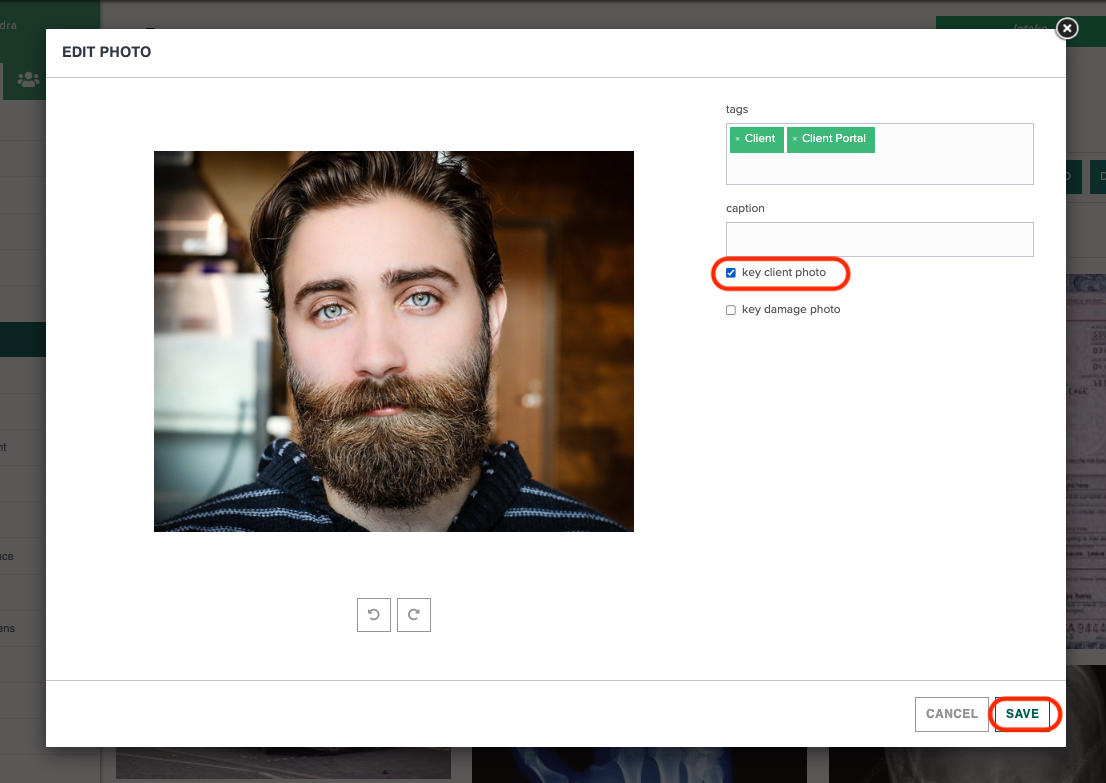The height and width of the screenshot is (783, 1106).
Task: Close the Edit Photo dialog
Action: 1066,28
